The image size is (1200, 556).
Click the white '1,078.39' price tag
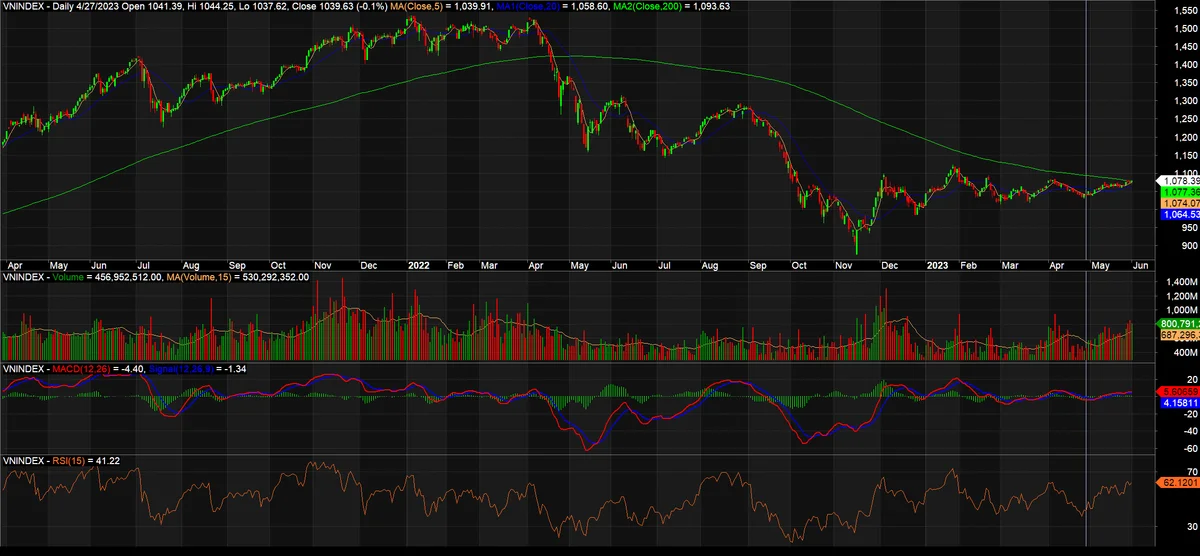(x=1178, y=180)
